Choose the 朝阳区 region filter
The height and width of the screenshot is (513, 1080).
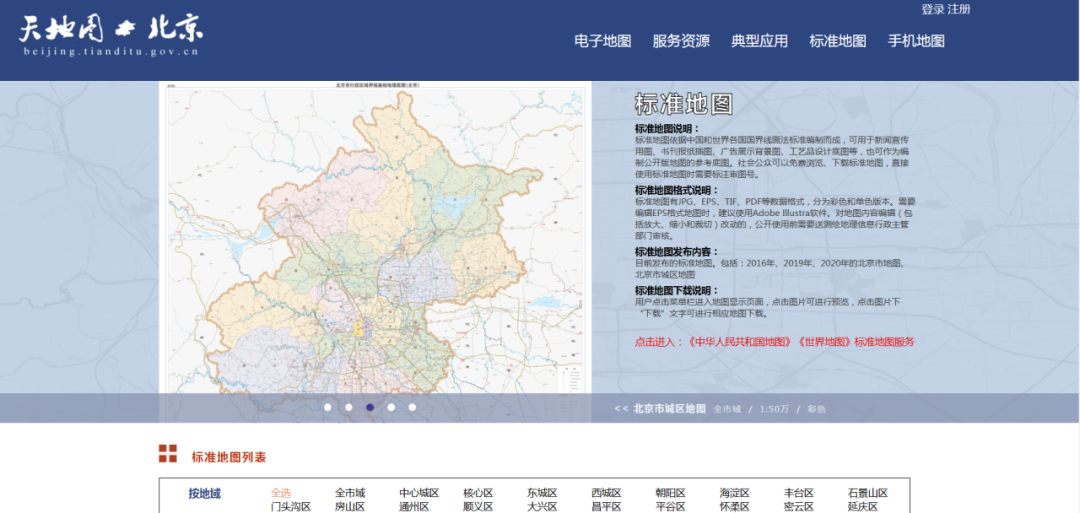(670, 493)
